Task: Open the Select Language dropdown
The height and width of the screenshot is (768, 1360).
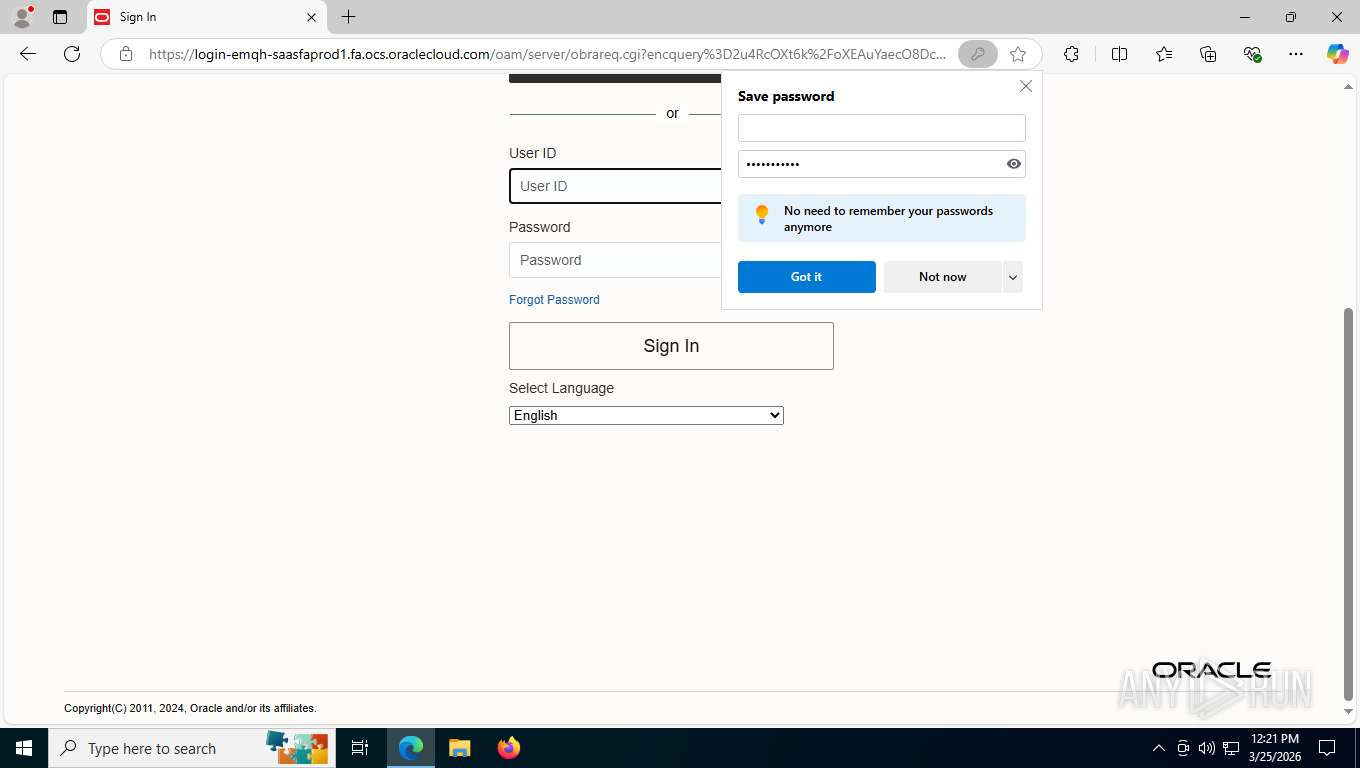Action: [646, 415]
